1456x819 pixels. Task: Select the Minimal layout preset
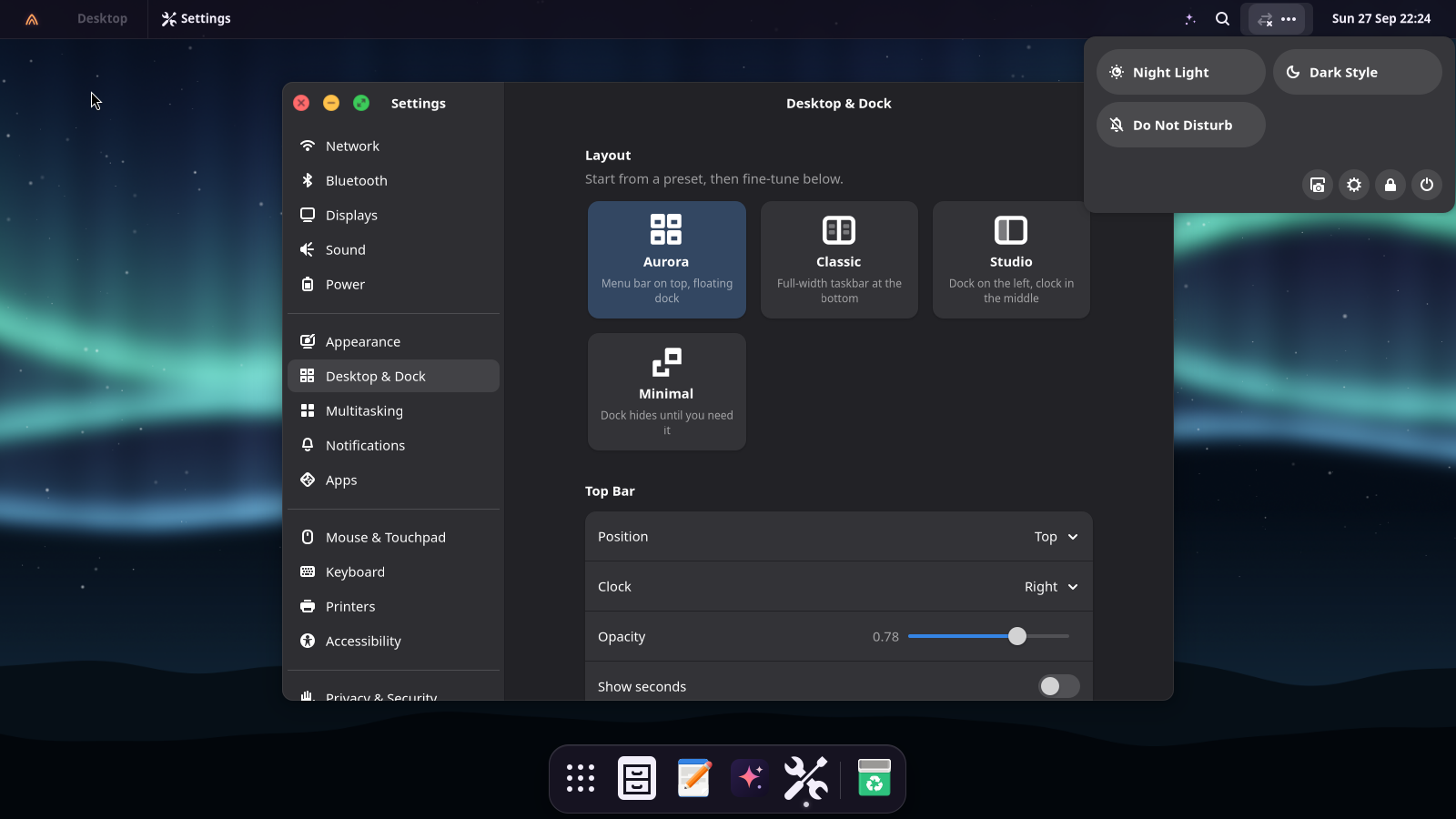pyautogui.click(x=667, y=391)
